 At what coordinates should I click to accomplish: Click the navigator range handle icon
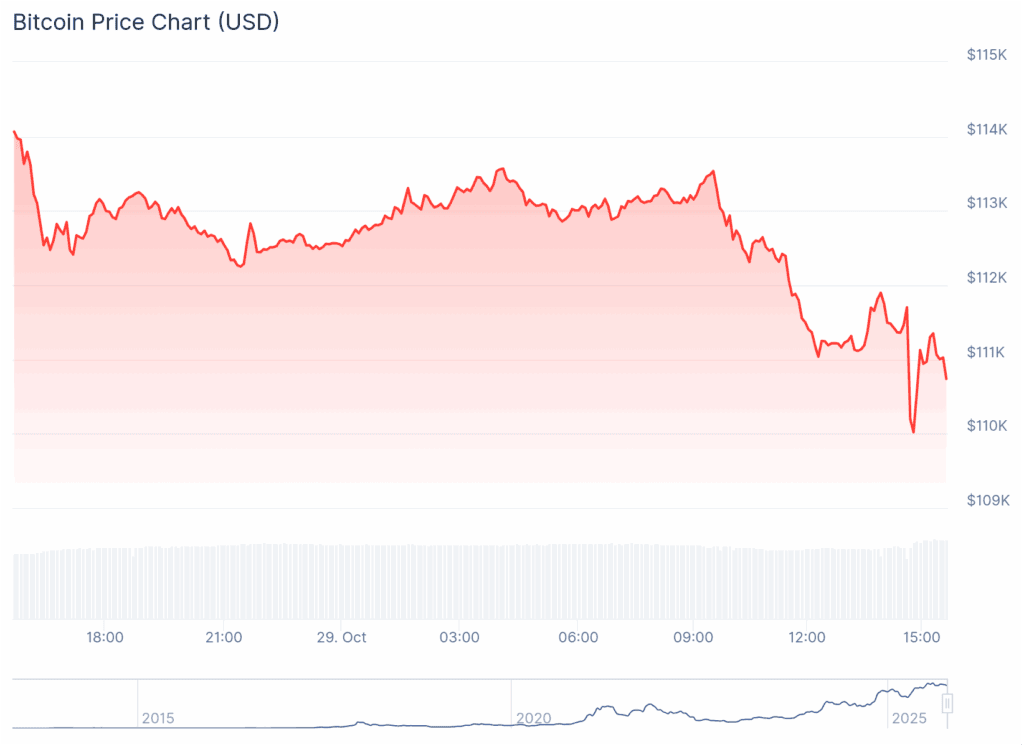point(947,704)
